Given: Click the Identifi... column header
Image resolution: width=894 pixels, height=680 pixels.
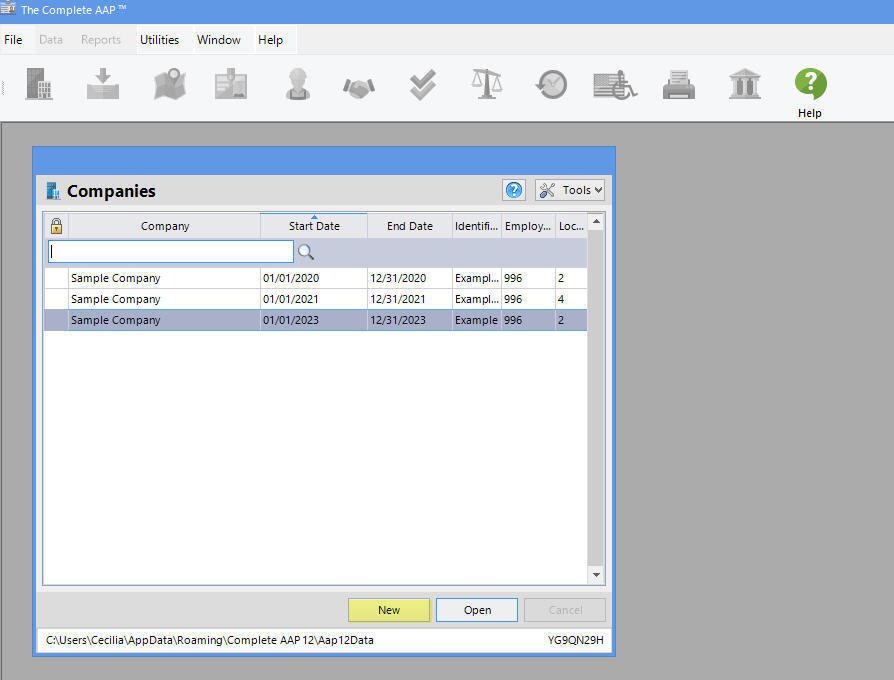Looking at the screenshot, I should [x=477, y=226].
